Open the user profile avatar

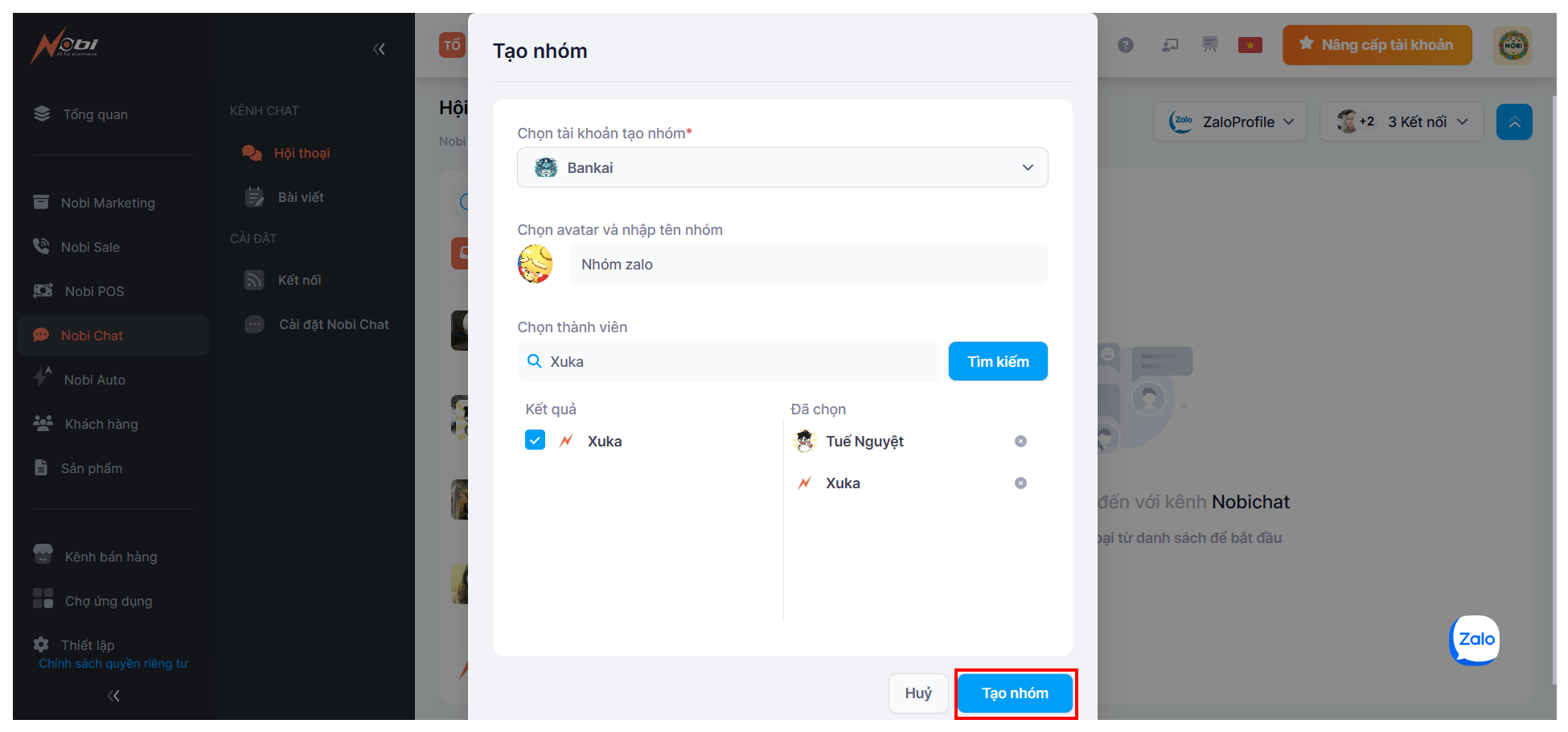coord(1513,45)
